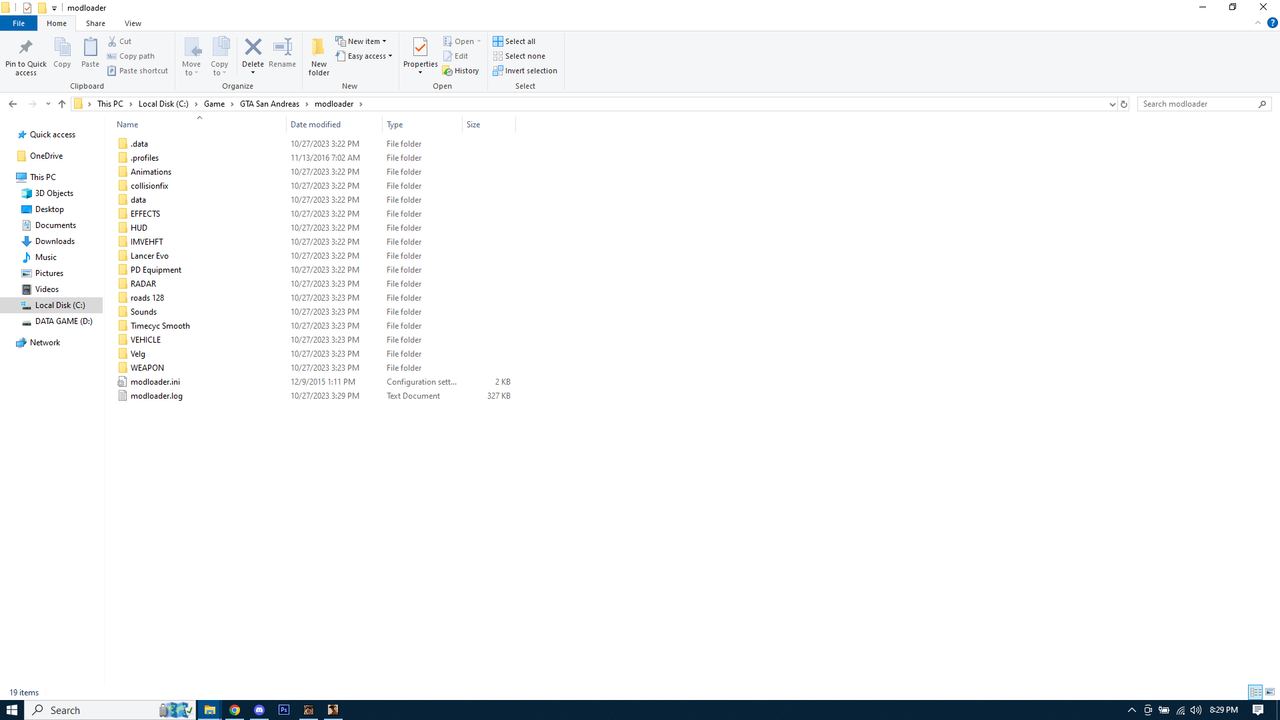The height and width of the screenshot is (720, 1280).
Task: Open the notification center icon
Action: 1259,710
